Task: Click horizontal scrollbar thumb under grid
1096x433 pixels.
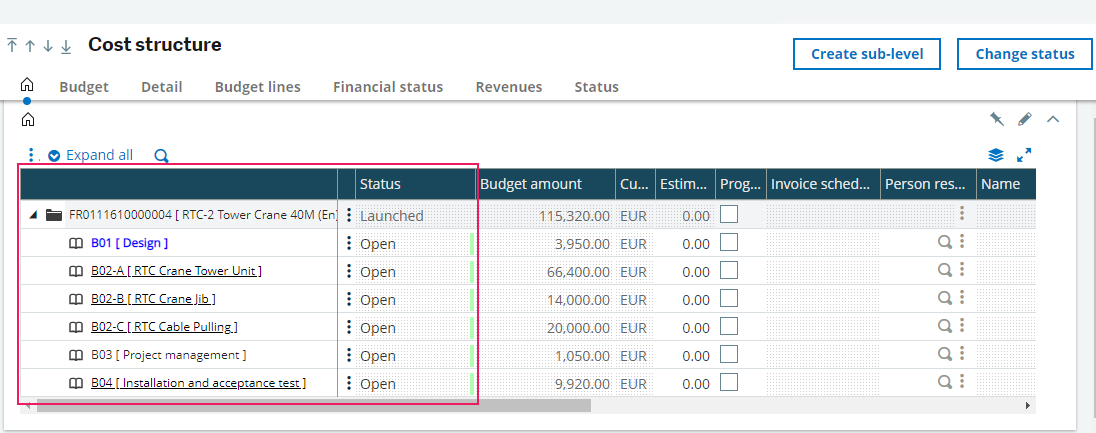Action: click(314, 405)
